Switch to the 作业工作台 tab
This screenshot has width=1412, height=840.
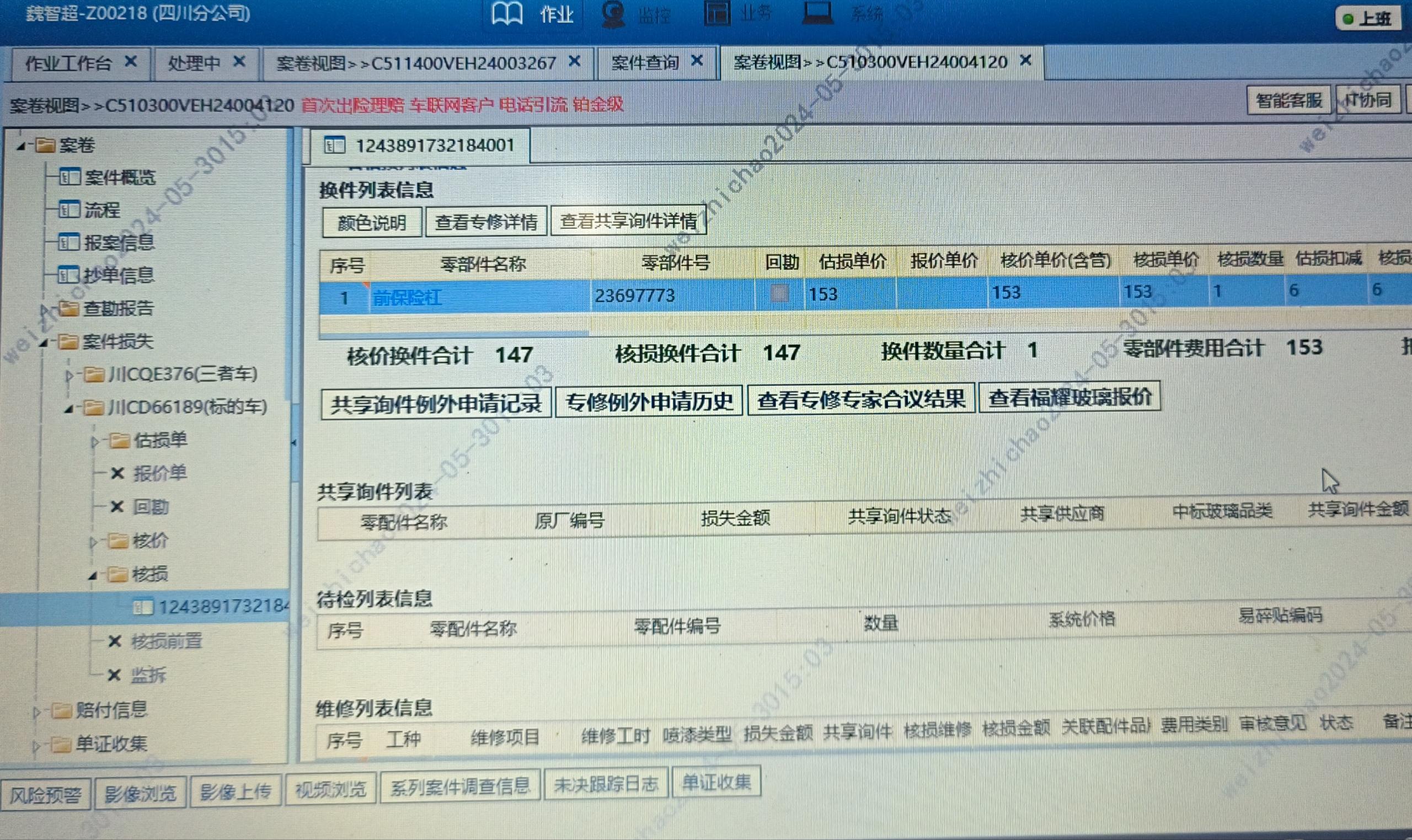click(x=68, y=63)
